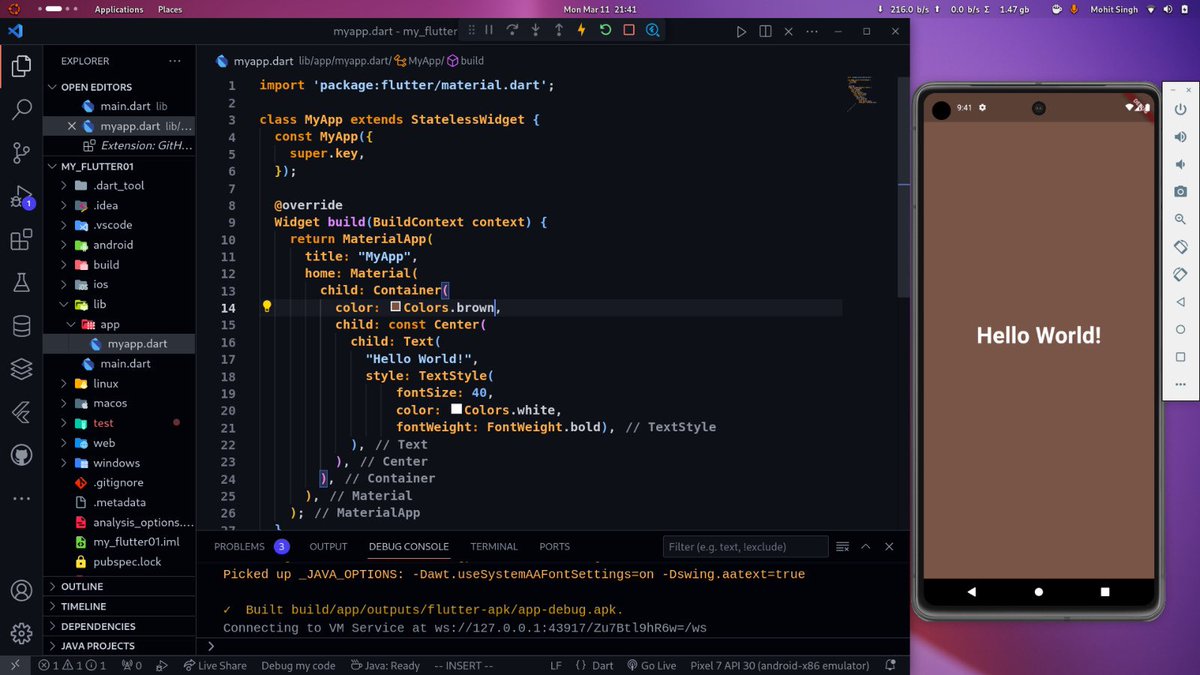Expand the OUTLINE section
Image resolution: width=1200 pixels, height=675 pixels.
(x=120, y=587)
